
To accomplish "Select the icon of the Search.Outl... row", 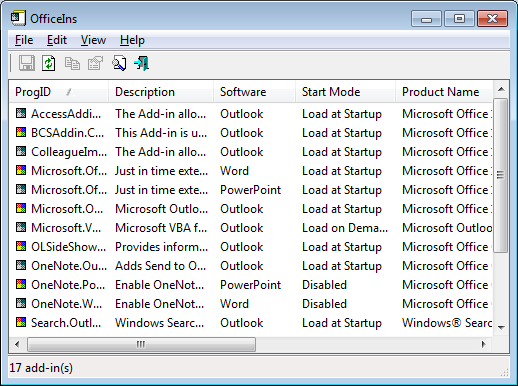I will [21, 322].
